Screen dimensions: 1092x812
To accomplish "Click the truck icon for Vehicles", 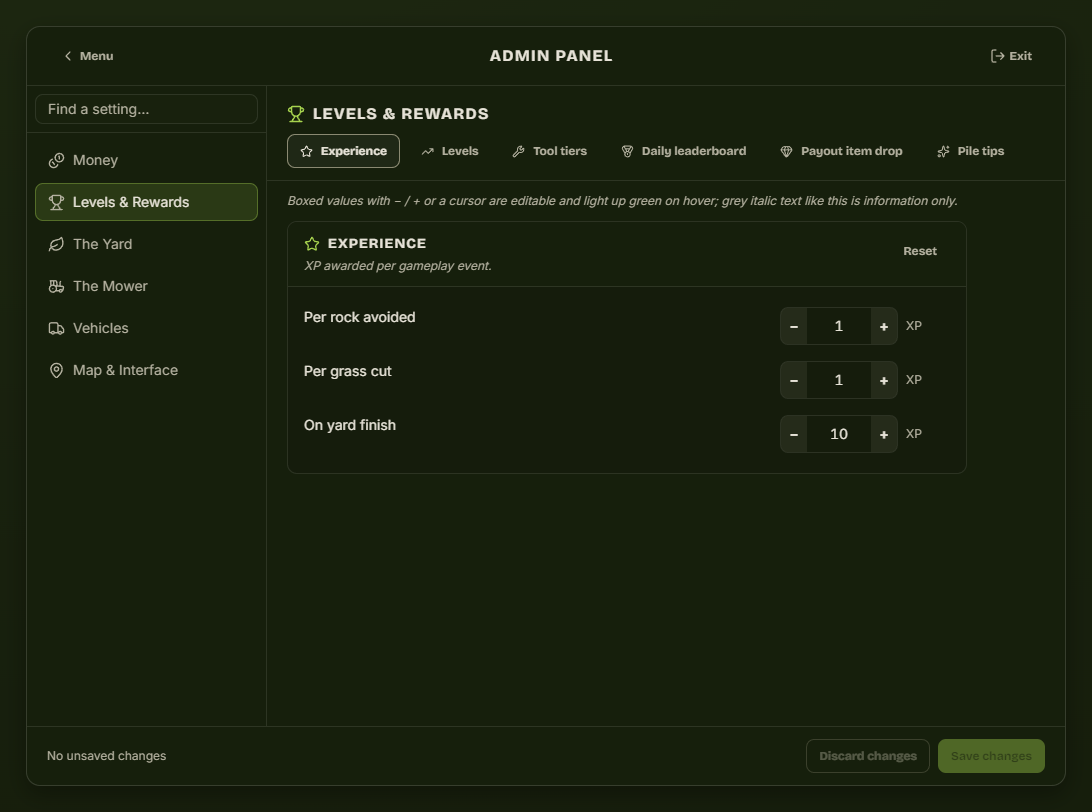I will [x=56, y=329].
